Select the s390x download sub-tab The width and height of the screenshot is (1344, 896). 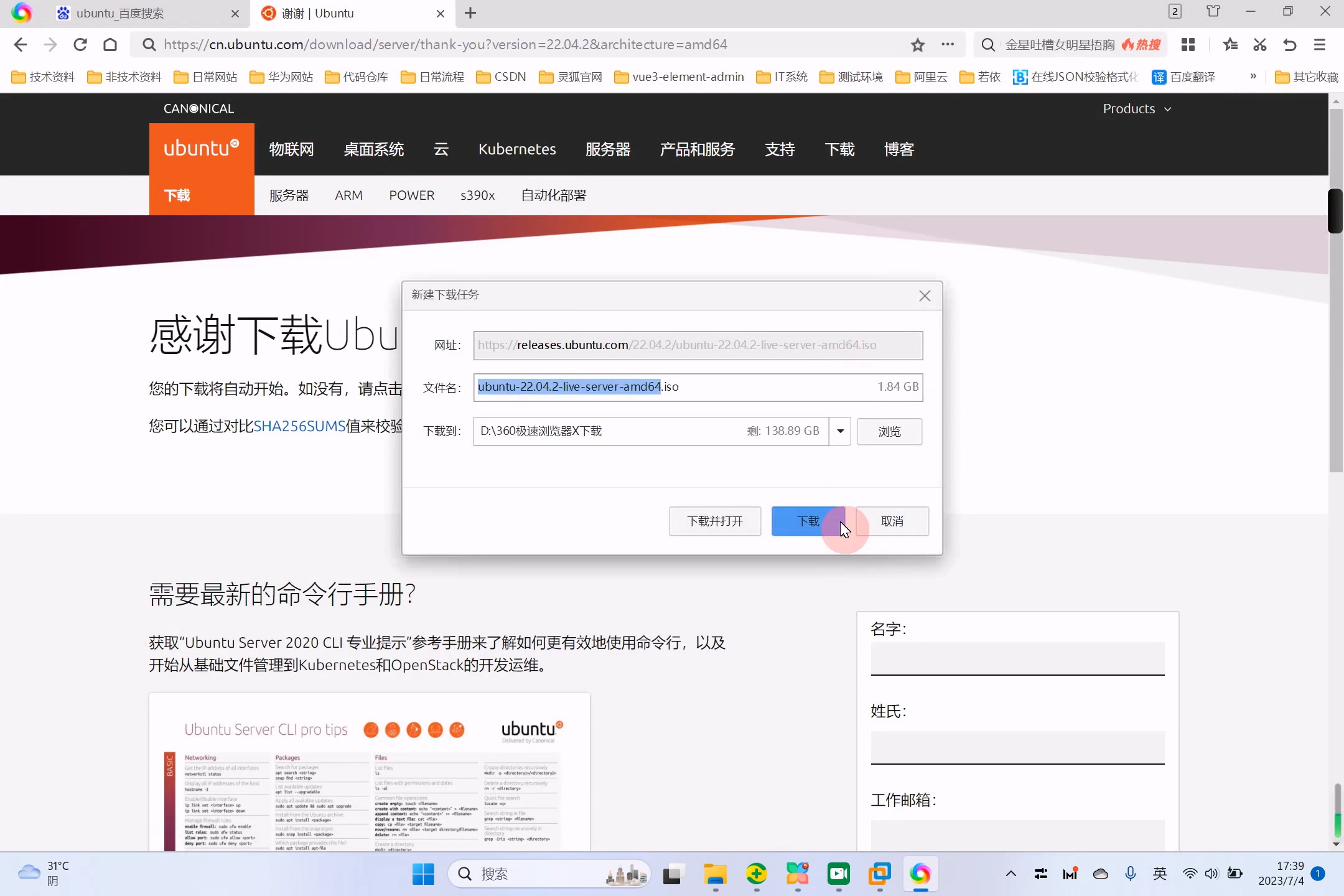click(x=477, y=195)
